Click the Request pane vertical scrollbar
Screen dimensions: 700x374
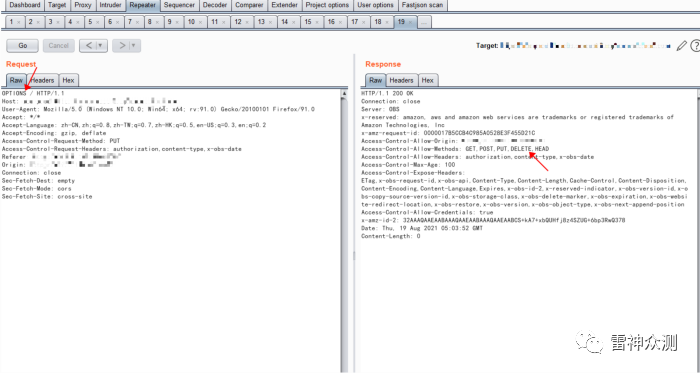click(344, 232)
